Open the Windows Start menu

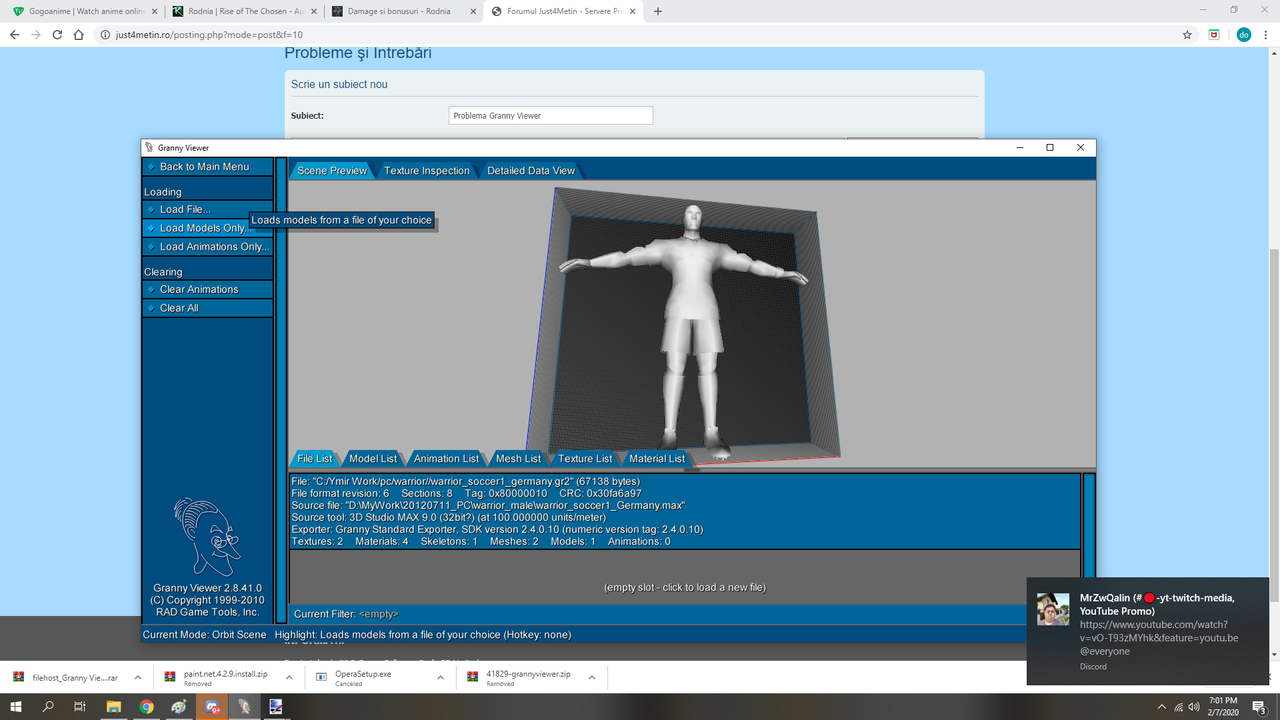pyautogui.click(x=17, y=706)
